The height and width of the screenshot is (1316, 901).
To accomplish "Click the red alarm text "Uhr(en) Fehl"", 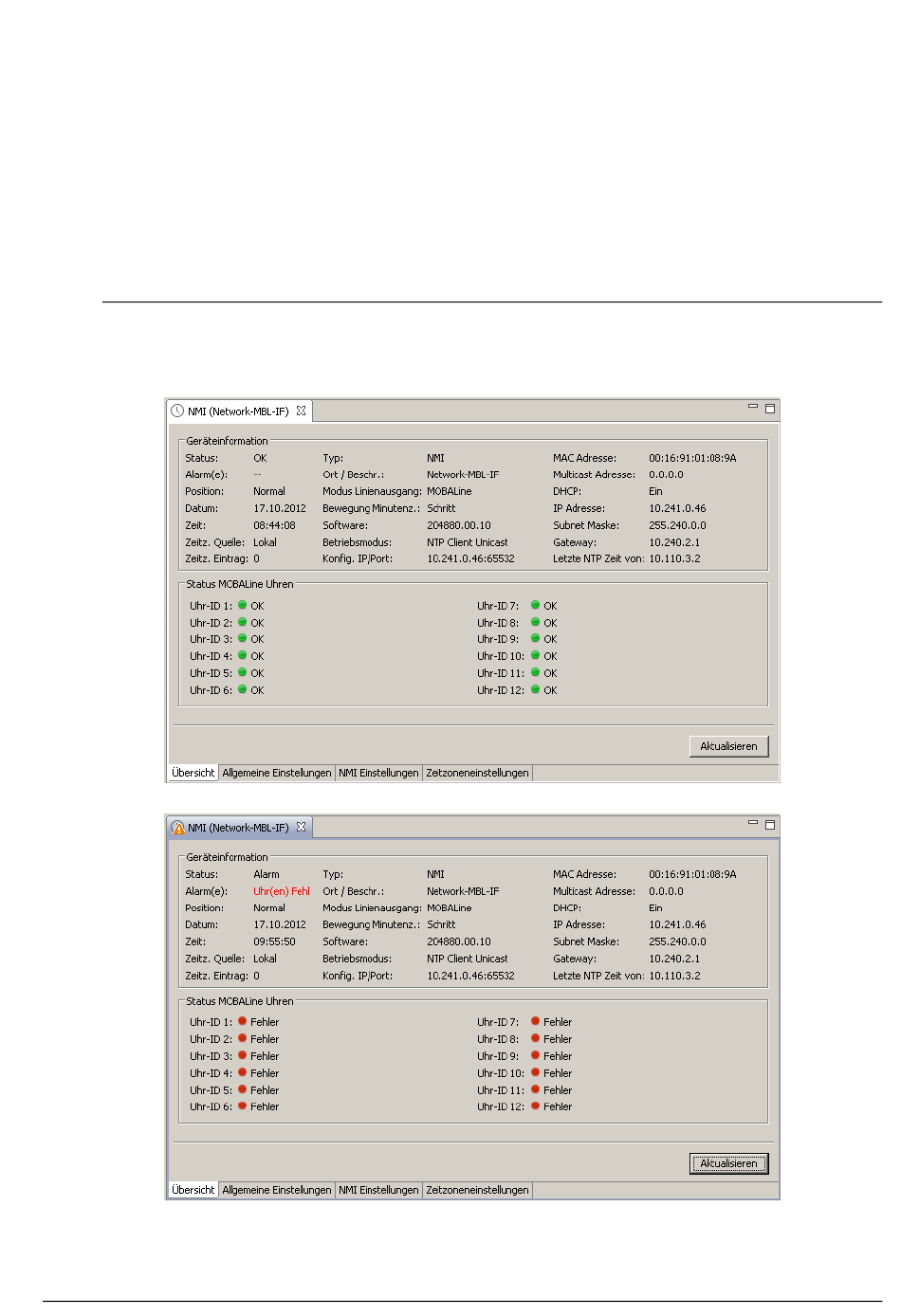I will (x=282, y=891).
